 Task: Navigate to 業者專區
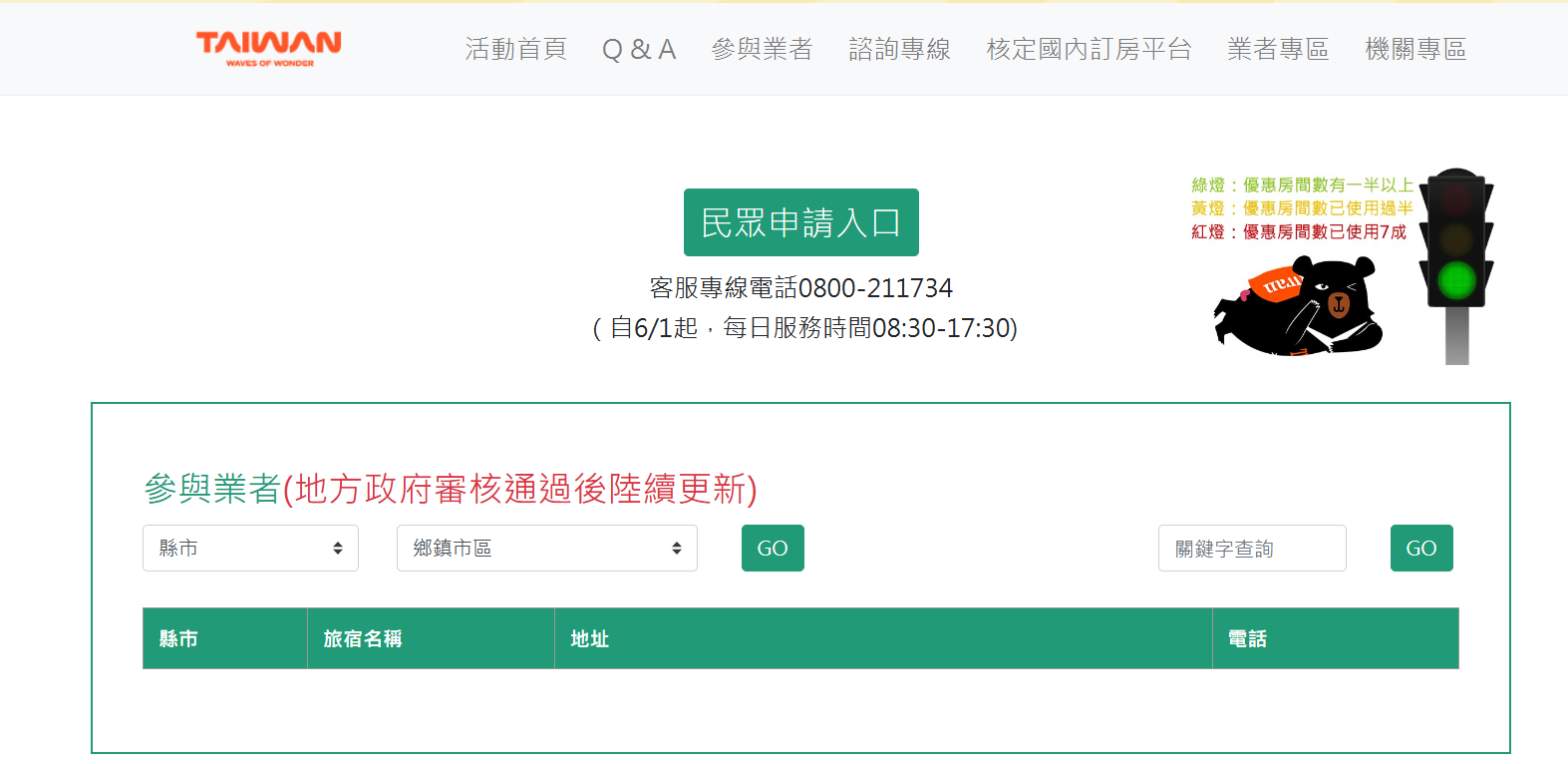[1278, 49]
